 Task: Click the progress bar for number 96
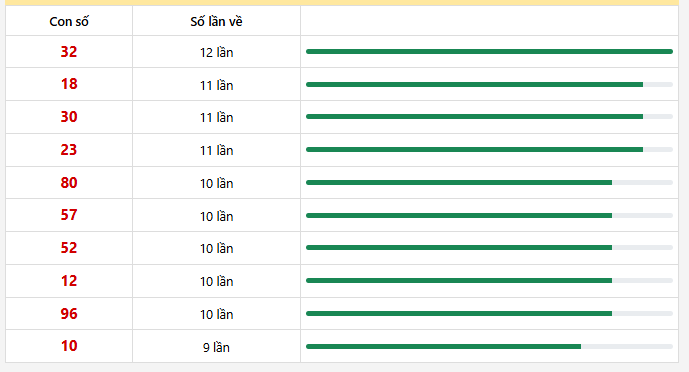coord(489,314)
